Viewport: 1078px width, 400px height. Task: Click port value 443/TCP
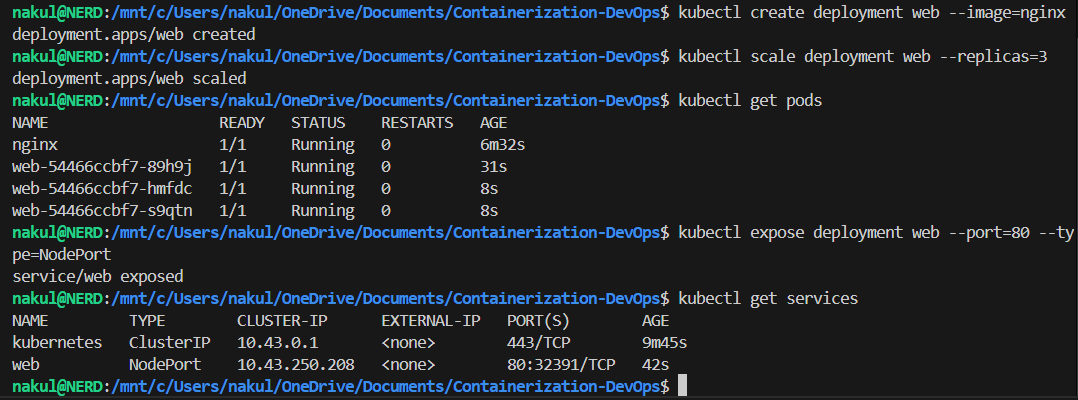tap(538, 342)
